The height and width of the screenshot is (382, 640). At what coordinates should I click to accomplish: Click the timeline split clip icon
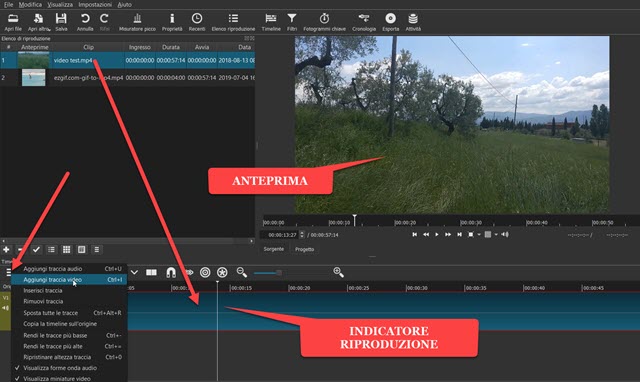(x=151, y=272)
